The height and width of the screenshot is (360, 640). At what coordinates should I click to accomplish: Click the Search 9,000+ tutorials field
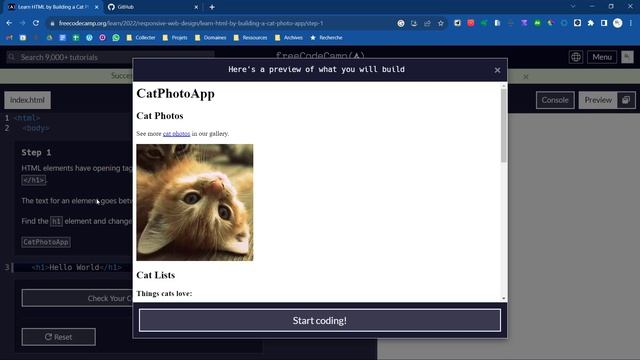(110, 58)
